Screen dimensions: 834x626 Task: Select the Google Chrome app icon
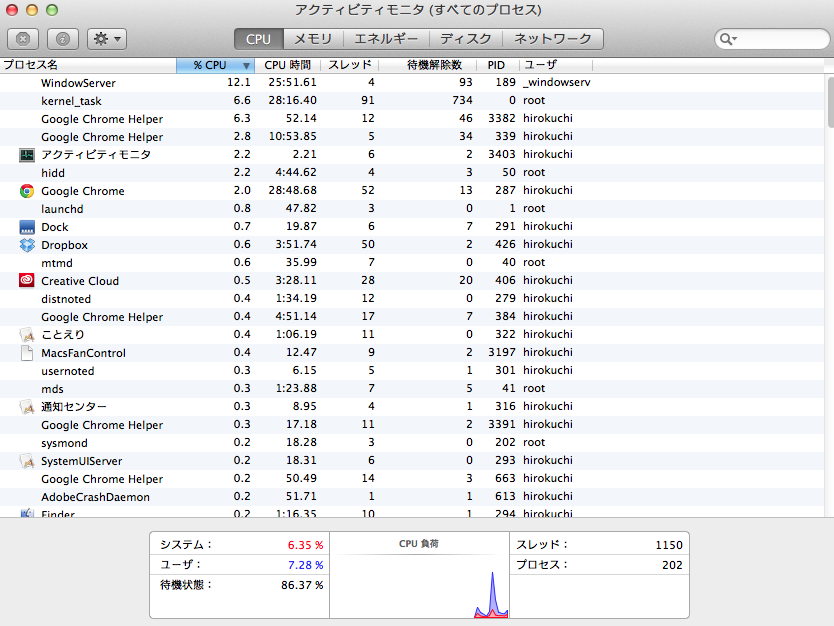click(x=27, y=191)
